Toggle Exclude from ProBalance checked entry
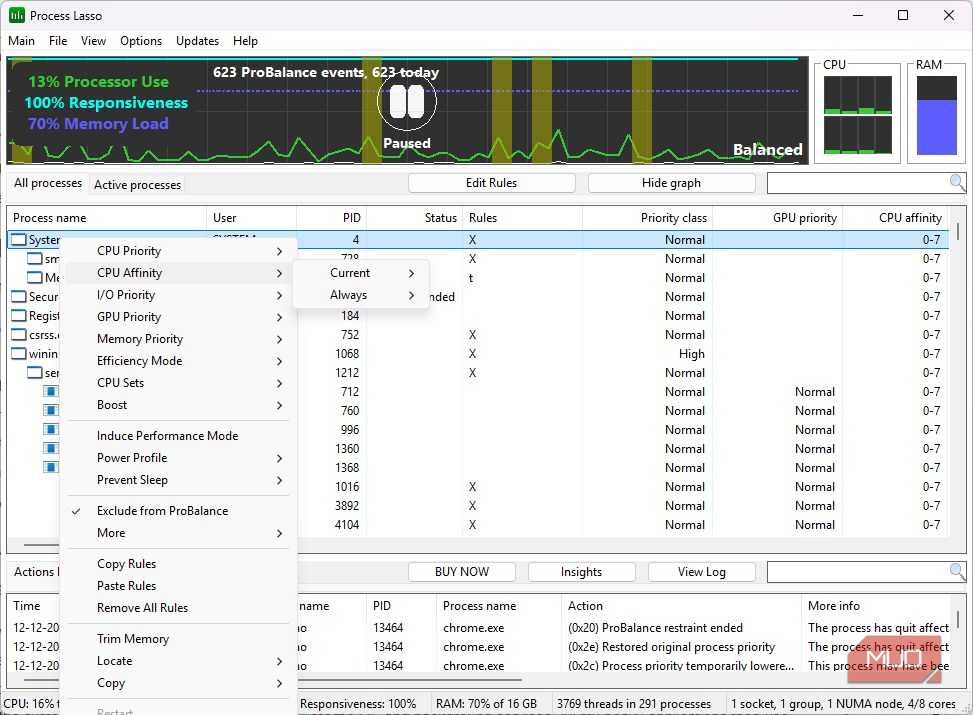The width and height of the screenshot is (973, 715). (x=178, y=511)
